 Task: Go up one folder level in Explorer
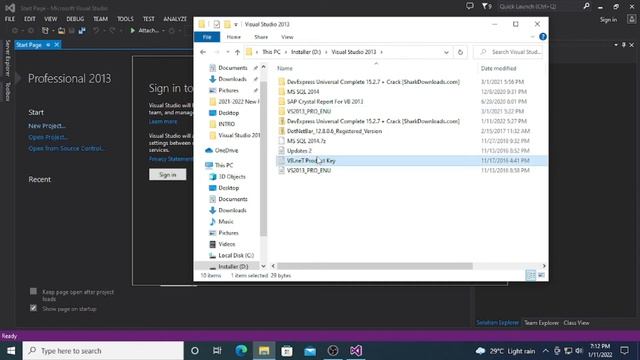tap(237, 52)
